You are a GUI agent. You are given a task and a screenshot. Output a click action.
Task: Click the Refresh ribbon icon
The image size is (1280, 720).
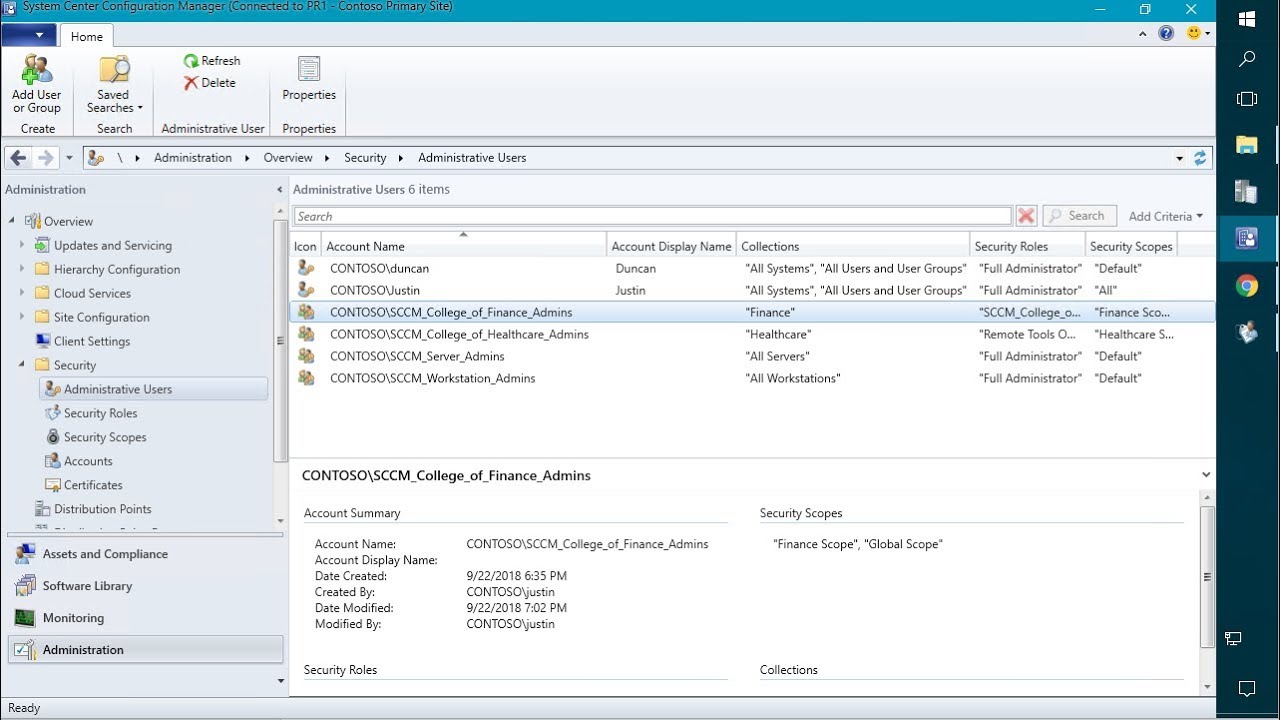tap(191, 61)
